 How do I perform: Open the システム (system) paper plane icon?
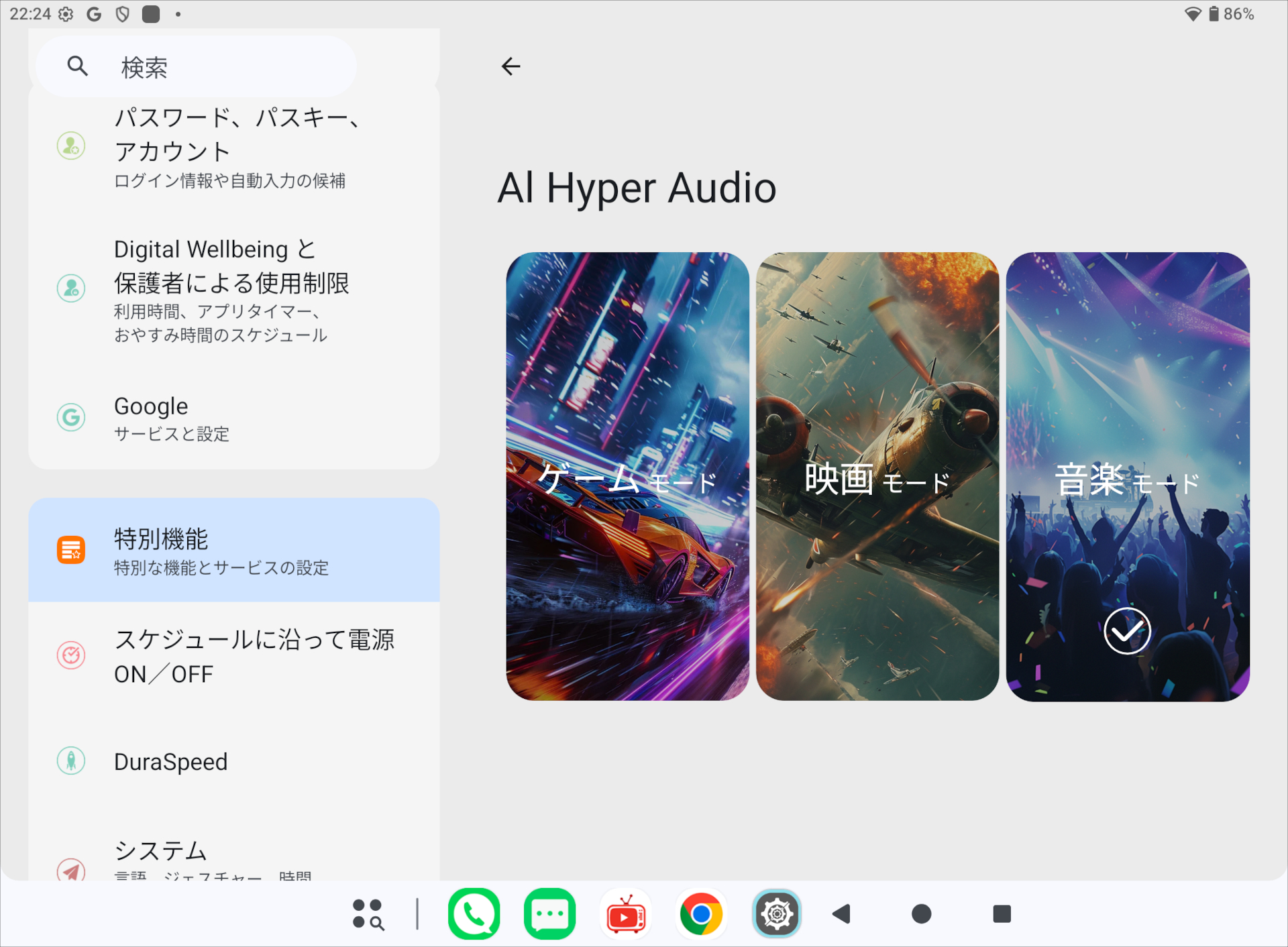[70, 870]
